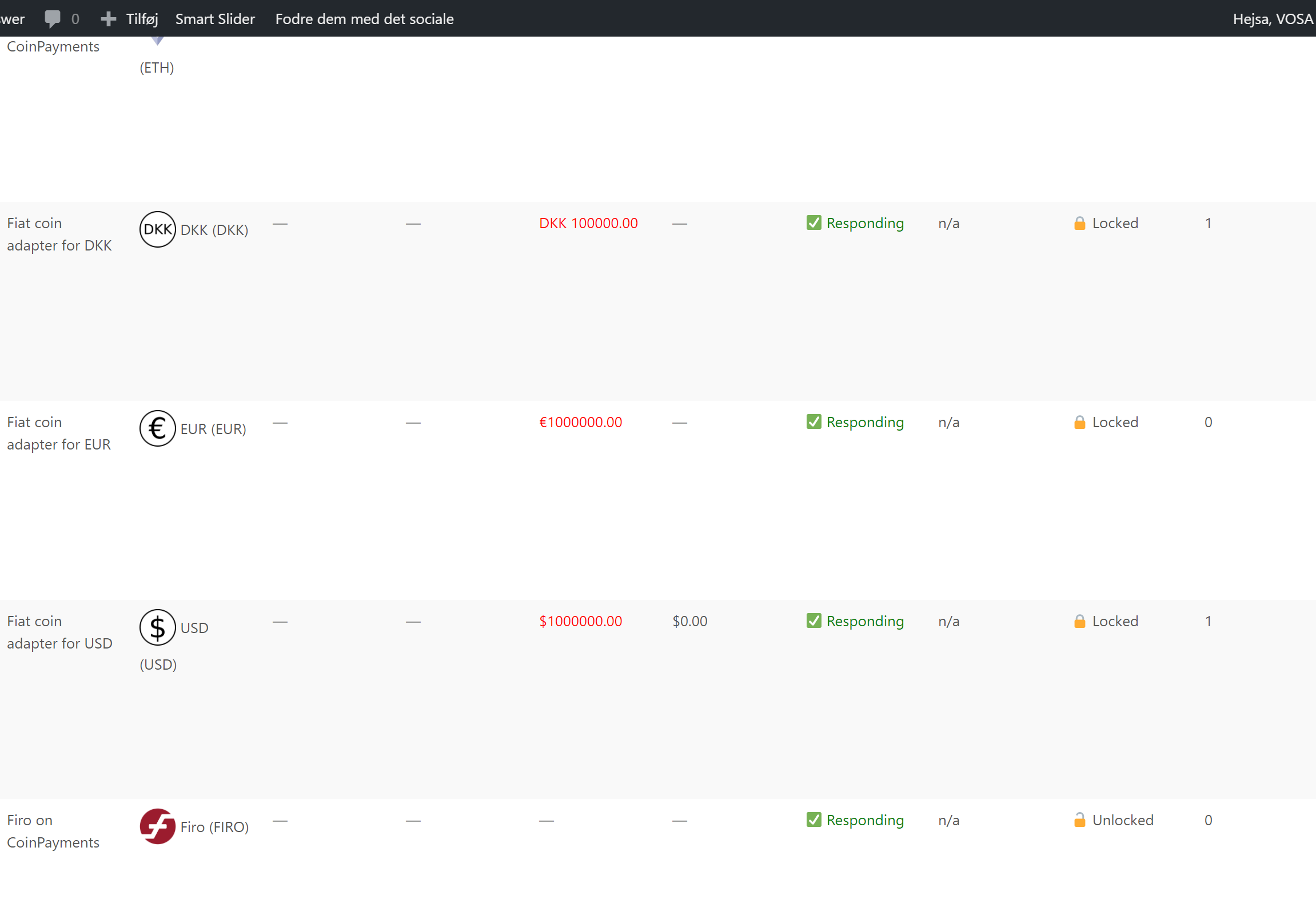Click the n/a cell in EUR row

[949, 422]
